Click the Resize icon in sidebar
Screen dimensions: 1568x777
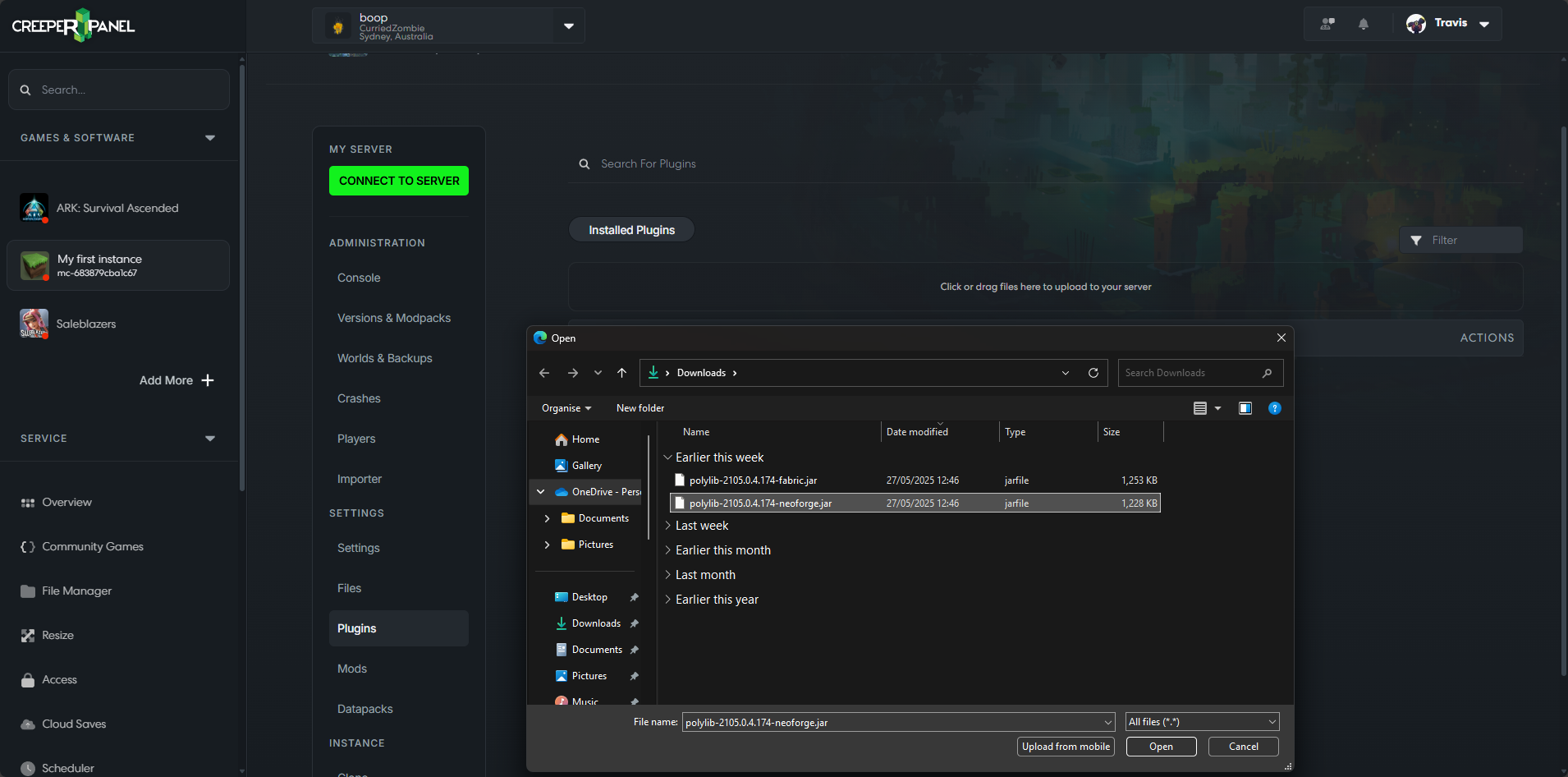(x=28, y=636)
